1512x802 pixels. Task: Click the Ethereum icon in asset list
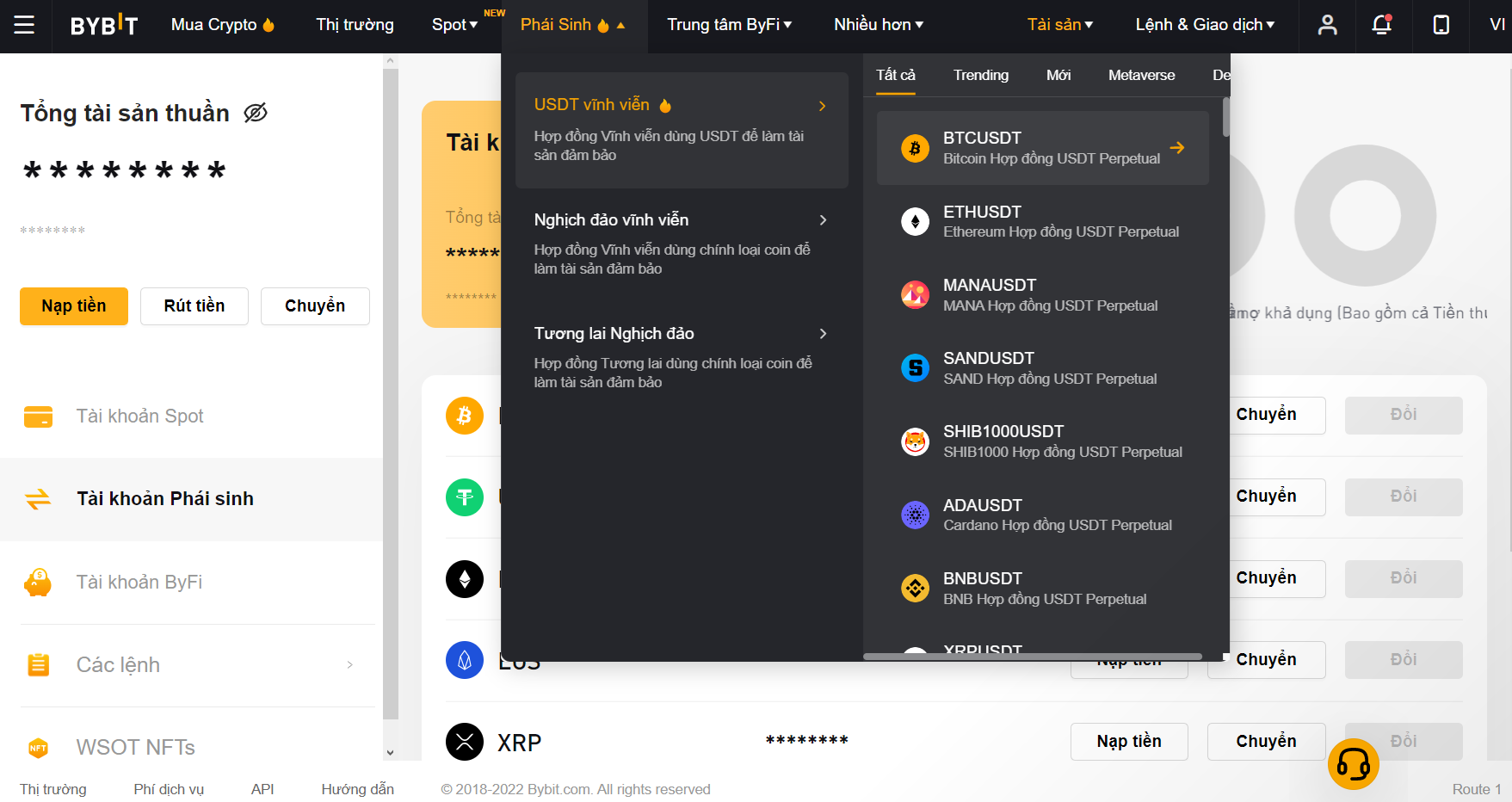point(465,579)
